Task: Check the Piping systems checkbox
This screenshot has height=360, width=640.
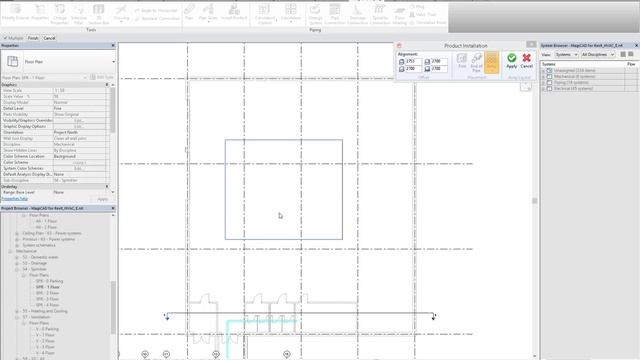Action: click(x=549, y=82)
